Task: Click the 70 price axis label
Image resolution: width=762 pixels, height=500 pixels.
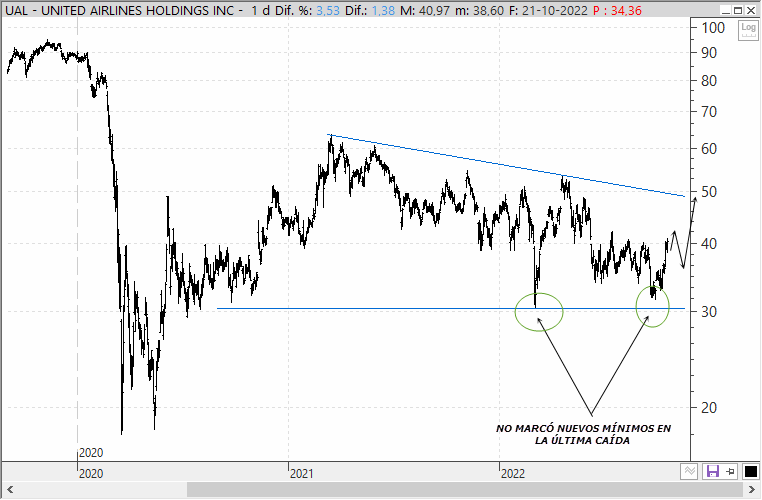Action: 709,112
